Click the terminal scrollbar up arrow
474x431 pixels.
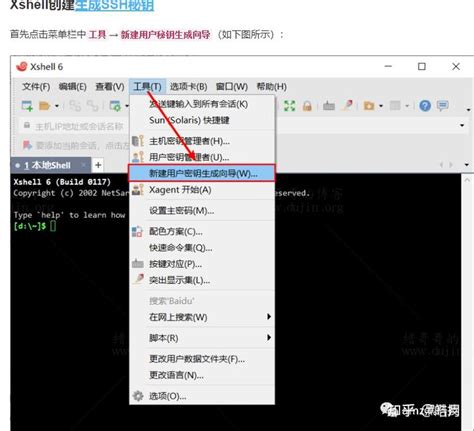tap(467, 180)
